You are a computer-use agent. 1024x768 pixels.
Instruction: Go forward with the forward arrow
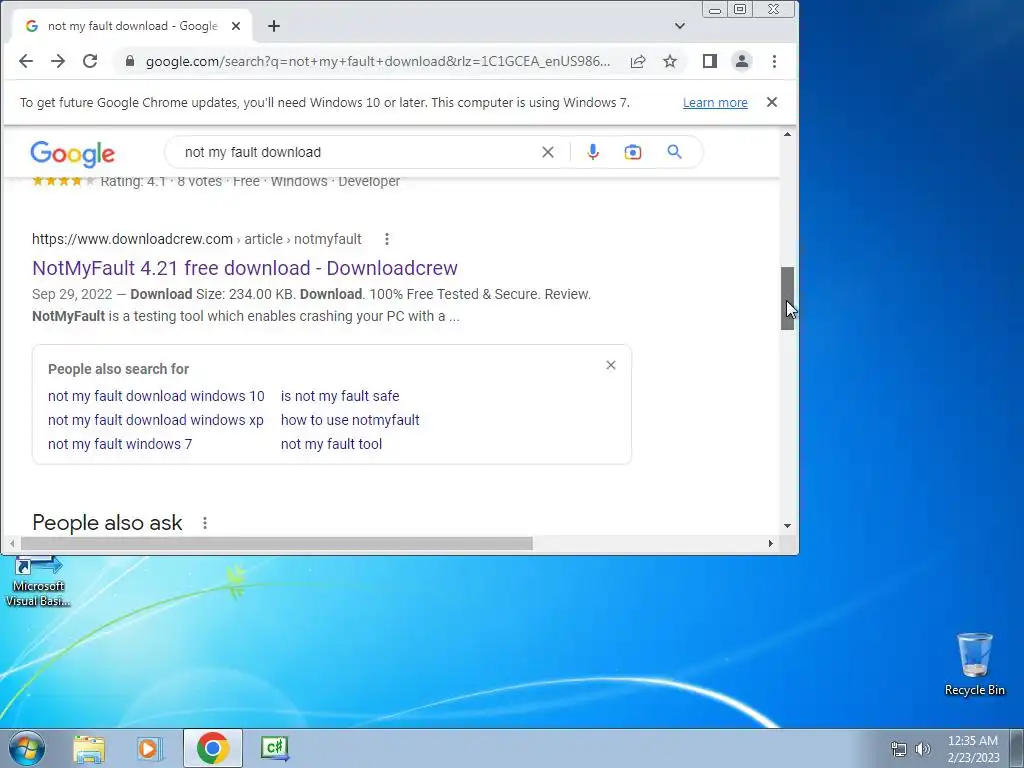[x=58, y=61]
